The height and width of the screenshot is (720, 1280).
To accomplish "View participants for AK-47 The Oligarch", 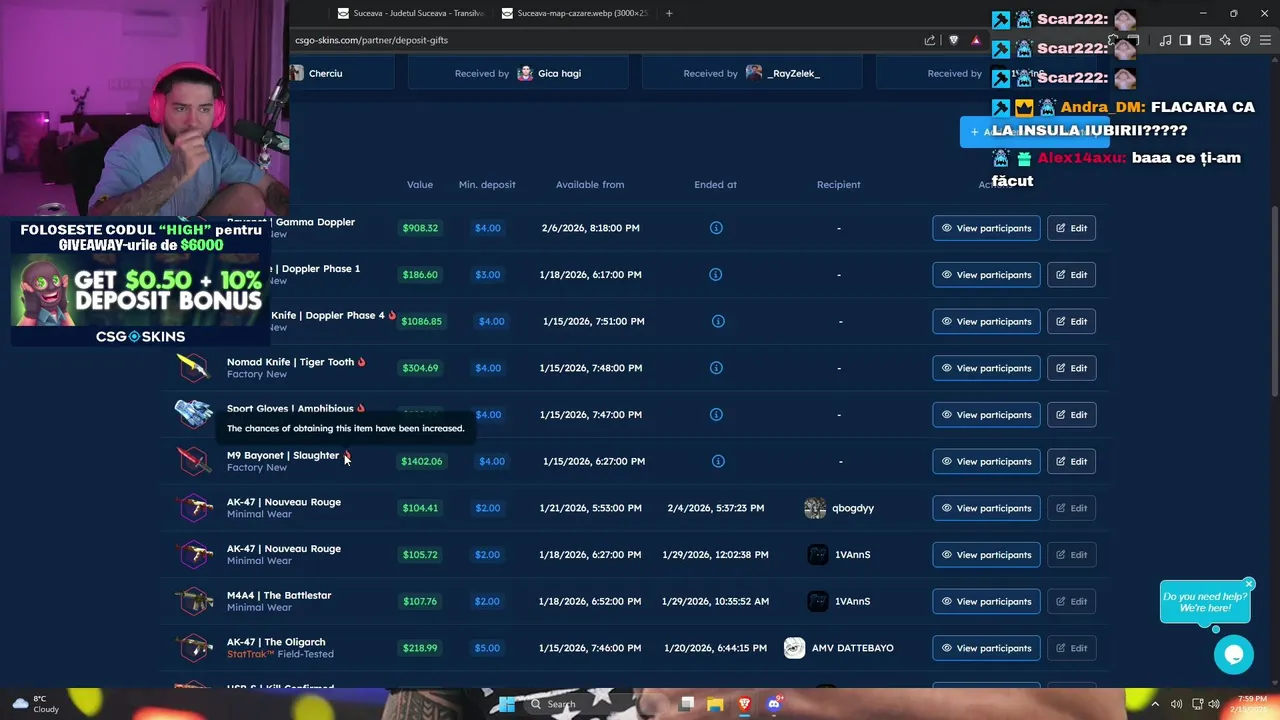I will click(986, 648).
